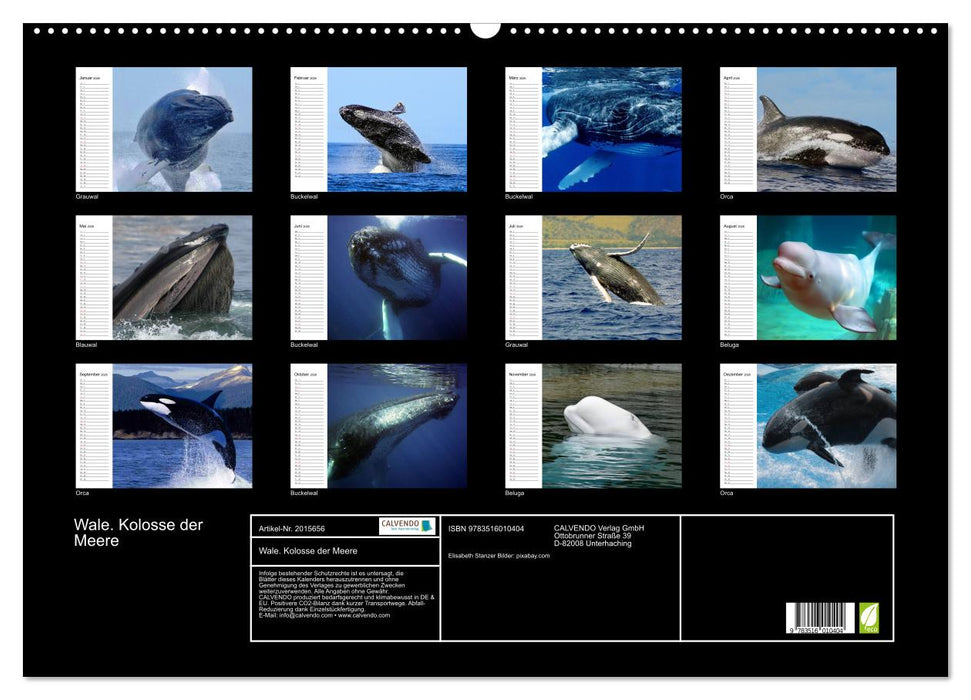Expand the Juli month header
The width and height of the screenshot is (971, 700).
click(x=517, y=226)
